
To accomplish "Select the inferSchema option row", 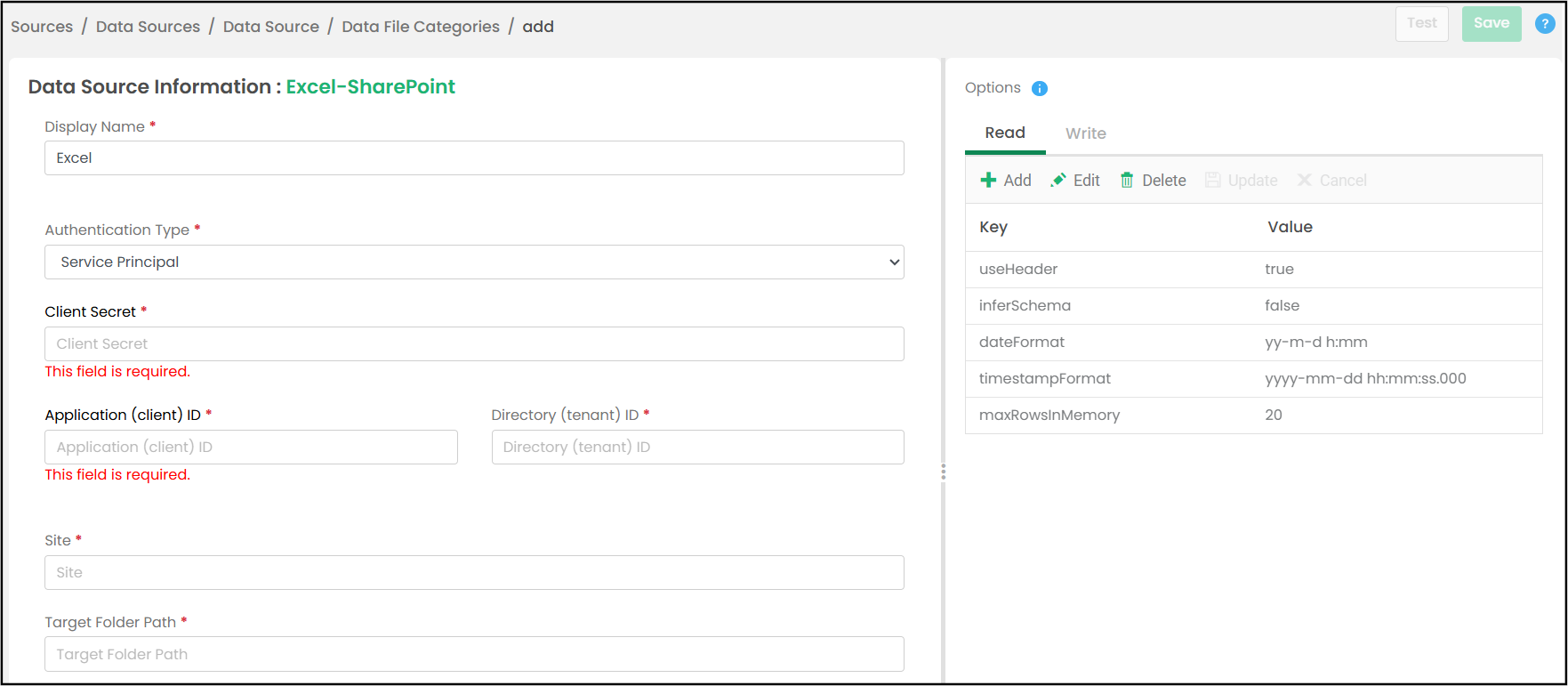I will point(1253,306).
